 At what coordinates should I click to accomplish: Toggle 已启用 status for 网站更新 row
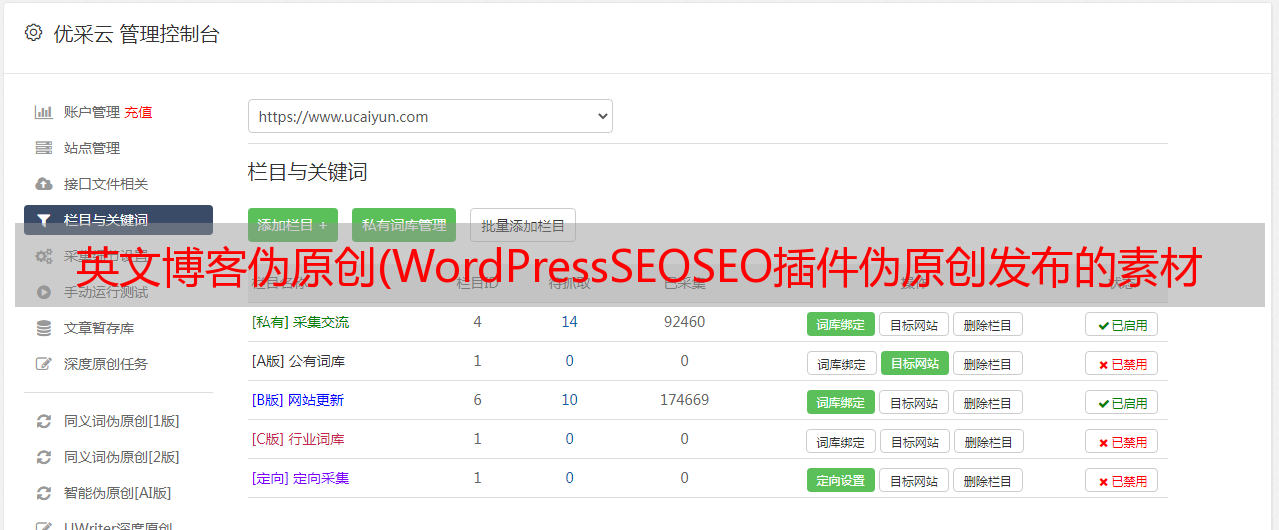coord(1121,403)
